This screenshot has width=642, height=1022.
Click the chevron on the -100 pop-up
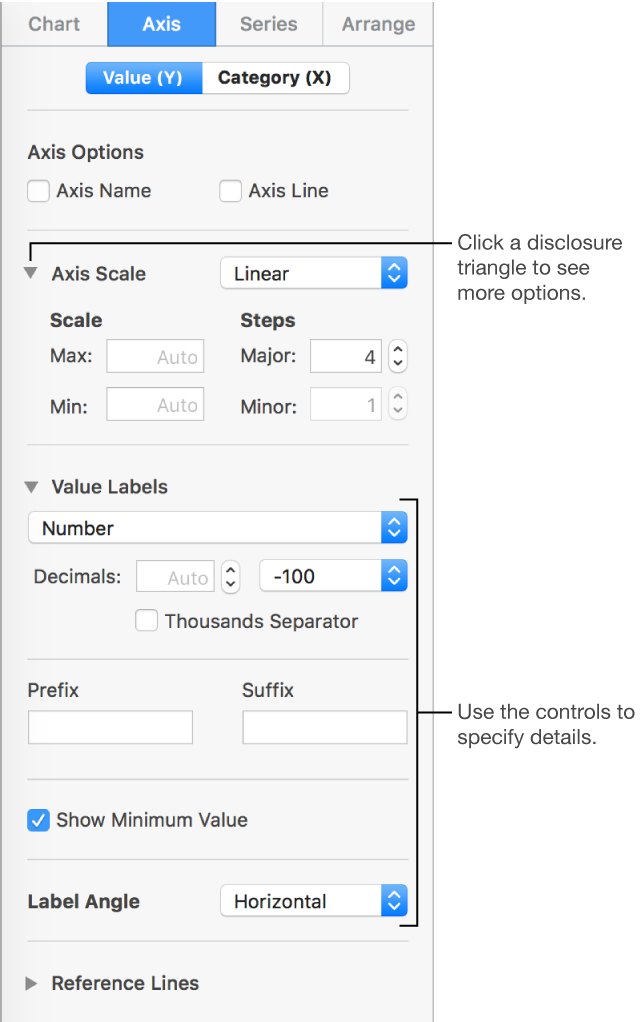point(393,575)
